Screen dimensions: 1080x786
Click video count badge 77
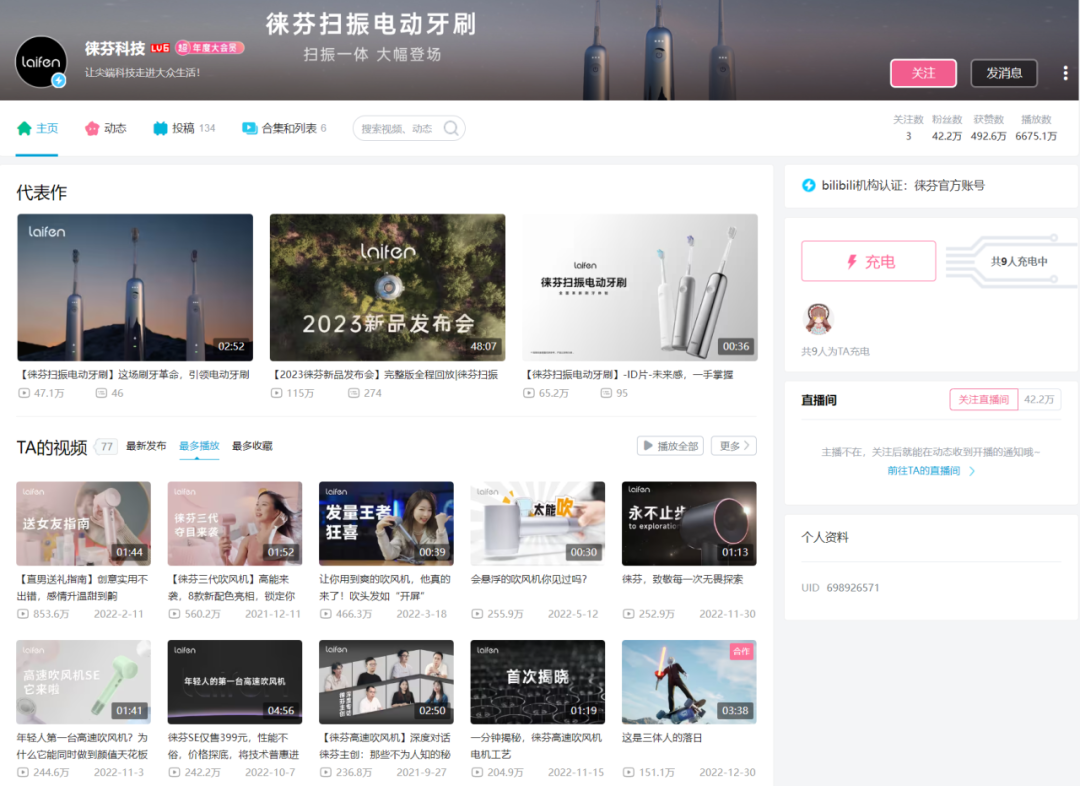(x=107, y=446)
